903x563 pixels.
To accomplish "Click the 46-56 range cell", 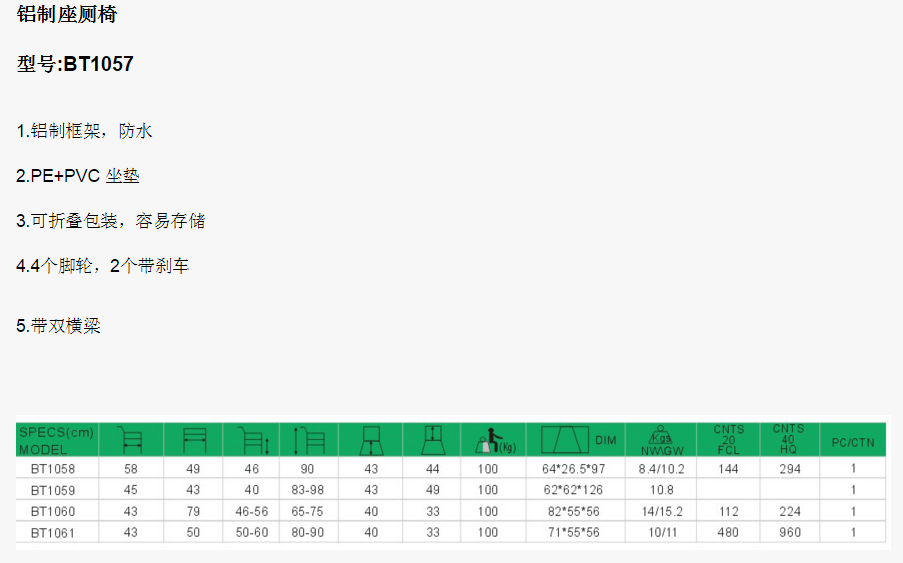I will [252, 511].
